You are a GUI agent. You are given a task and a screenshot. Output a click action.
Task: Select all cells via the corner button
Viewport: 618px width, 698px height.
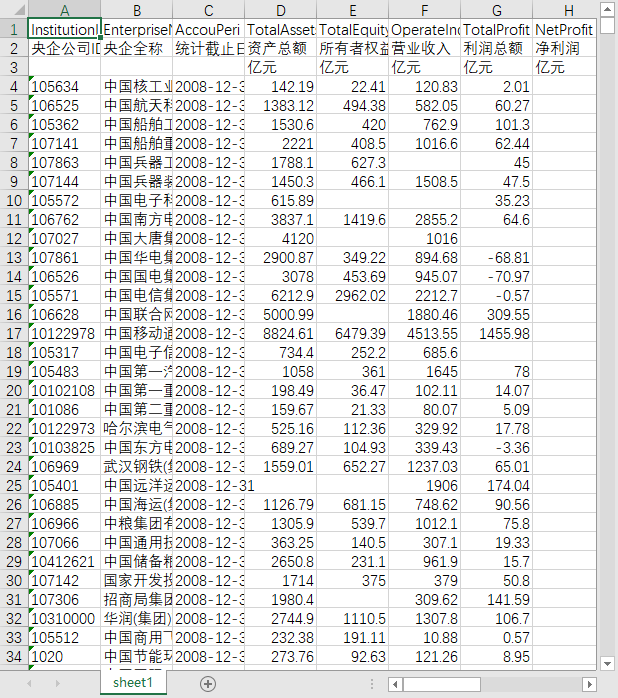pyautogui.click(x=14, y=9)
